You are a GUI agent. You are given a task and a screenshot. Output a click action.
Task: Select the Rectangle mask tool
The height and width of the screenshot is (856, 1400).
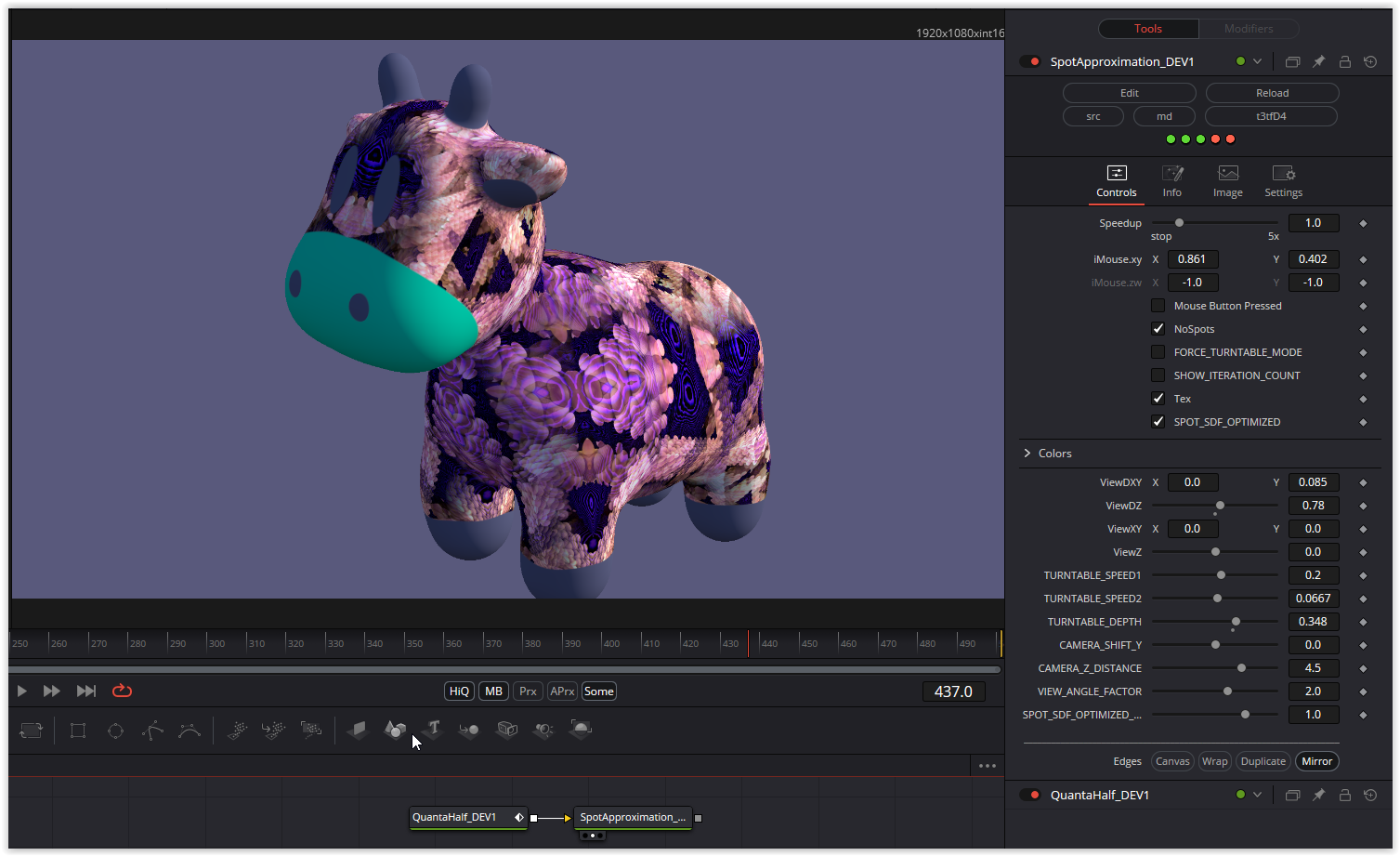tap(78, 731)
